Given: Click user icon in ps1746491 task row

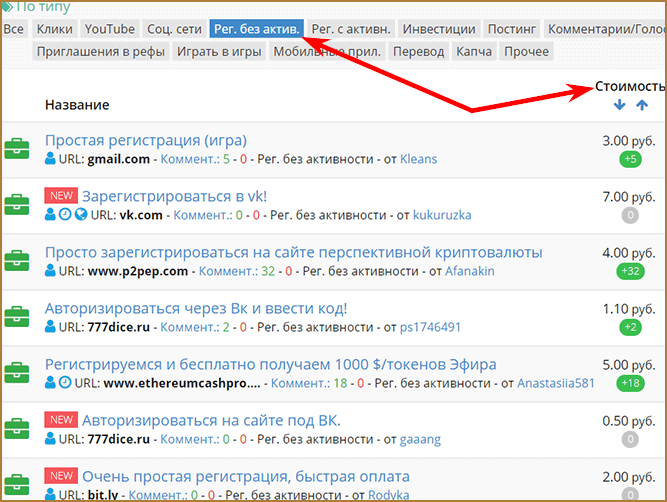Looking at the screenshot, I should 50,327.
